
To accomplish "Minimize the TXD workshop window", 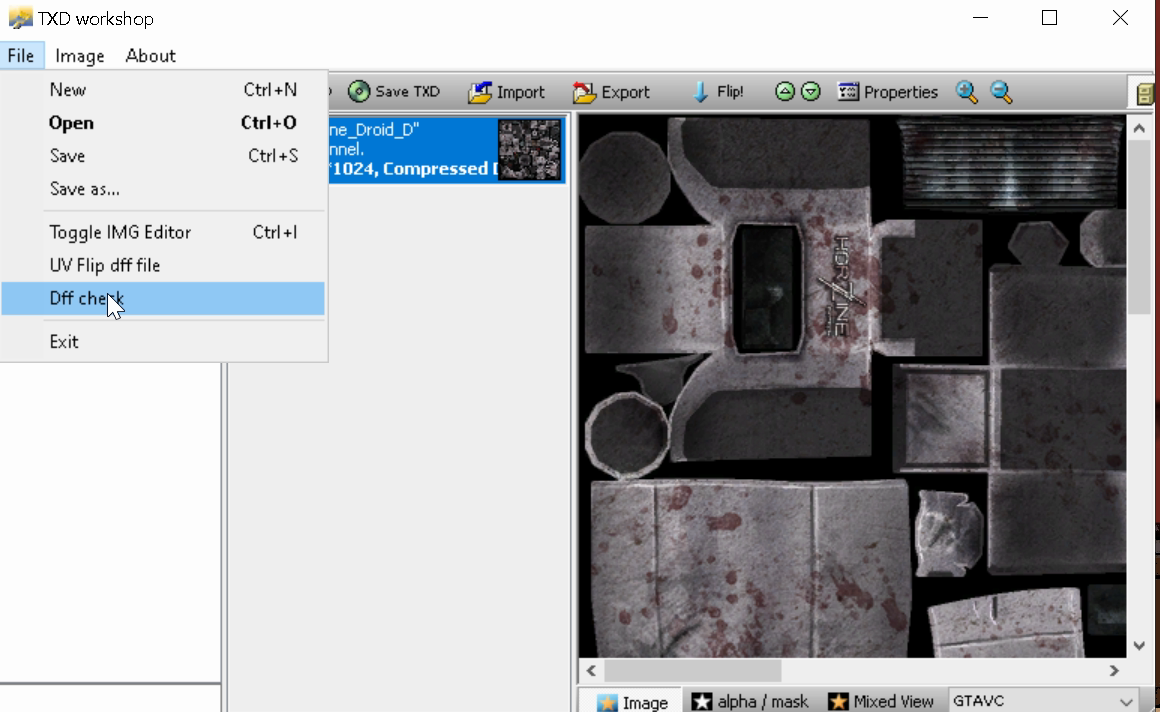I will [x=980, y=18].
